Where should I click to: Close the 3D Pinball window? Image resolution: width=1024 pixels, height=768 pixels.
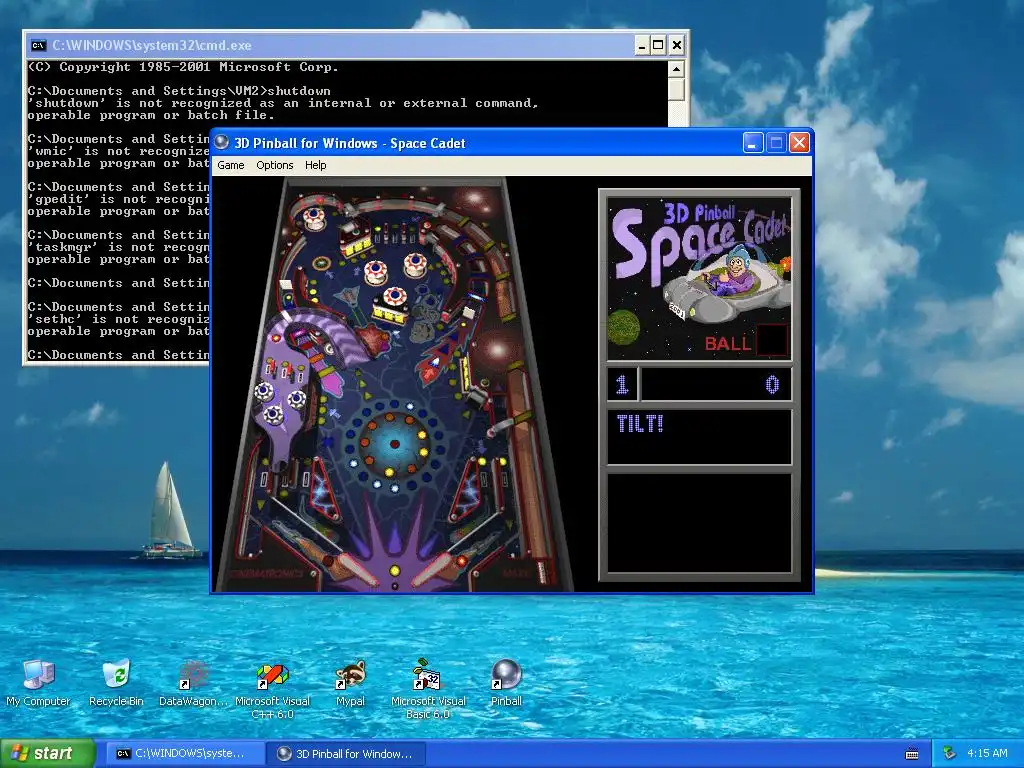pyautogui.click(x=799, y=142)
